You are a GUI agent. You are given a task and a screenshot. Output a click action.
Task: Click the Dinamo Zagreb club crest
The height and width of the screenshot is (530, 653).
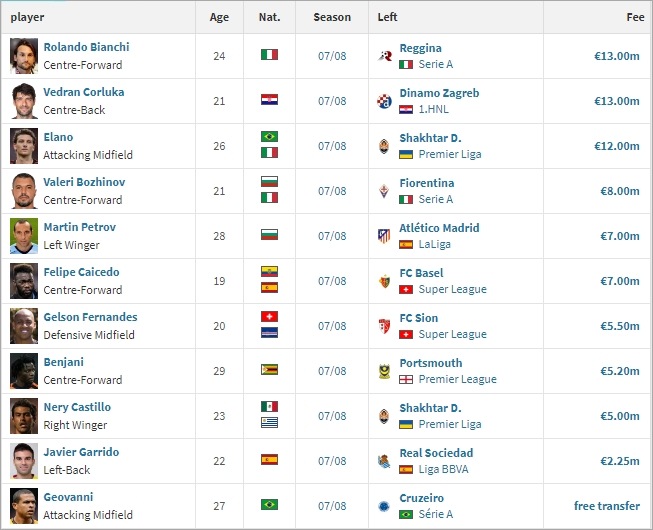tap(385, 101)
